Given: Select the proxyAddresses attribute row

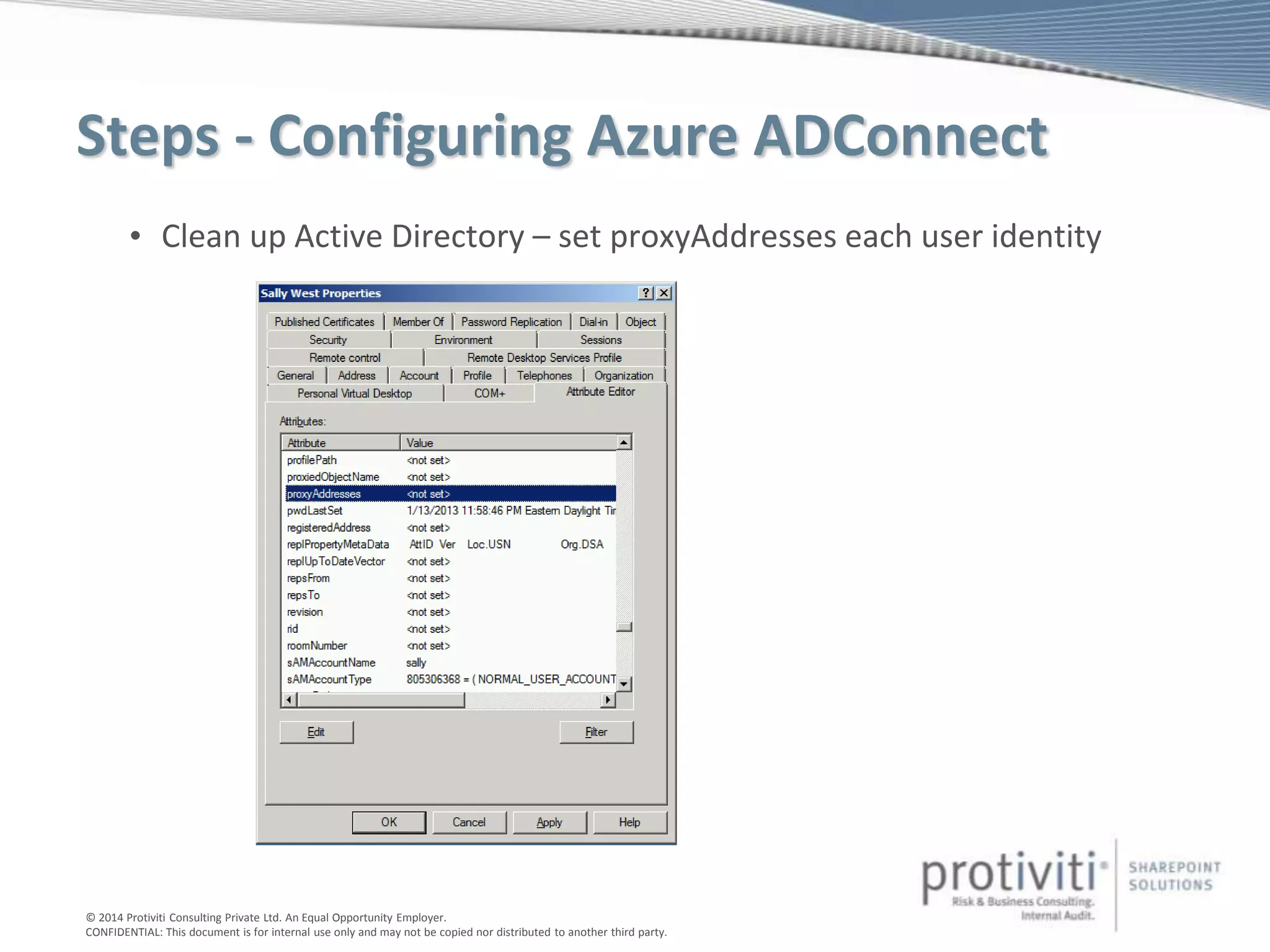Looking at the screenshot, I should tap(450, 494).
